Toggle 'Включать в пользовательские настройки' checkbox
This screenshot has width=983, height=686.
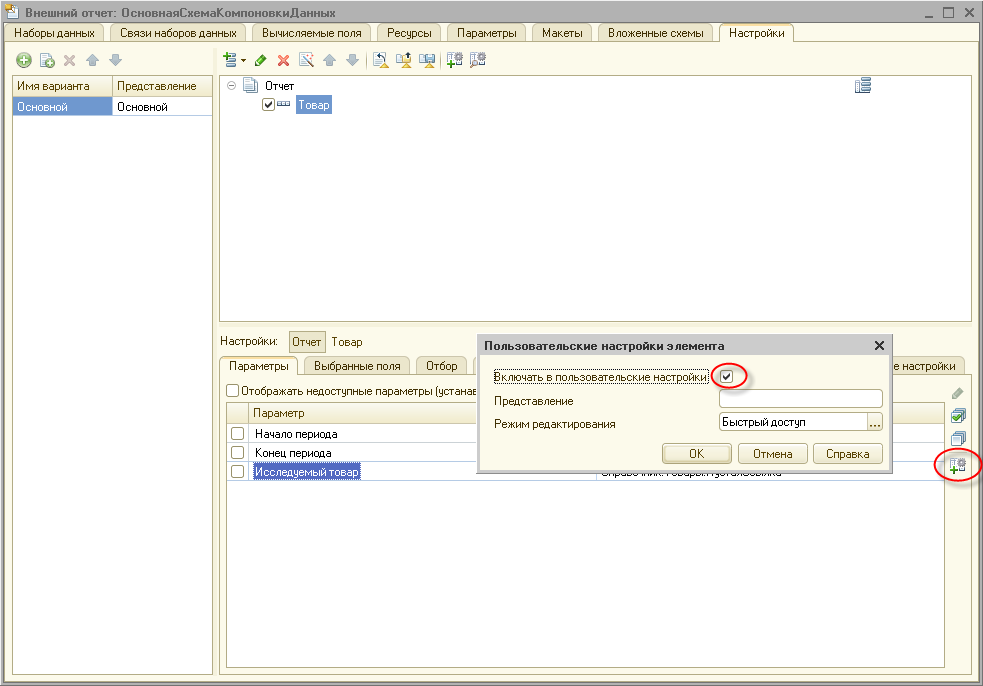click(727, 376)
